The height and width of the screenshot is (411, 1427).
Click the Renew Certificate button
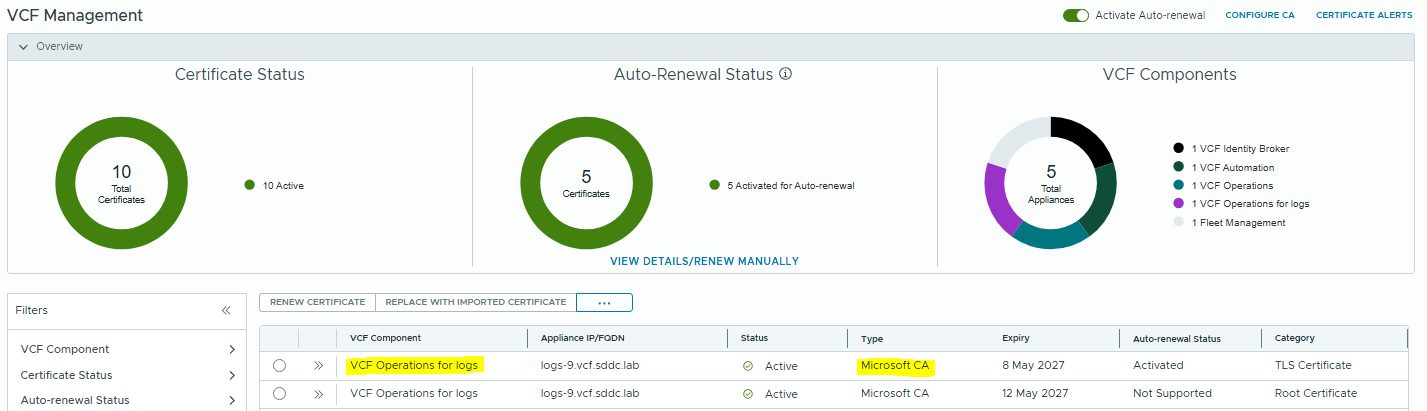pos(317,302)
